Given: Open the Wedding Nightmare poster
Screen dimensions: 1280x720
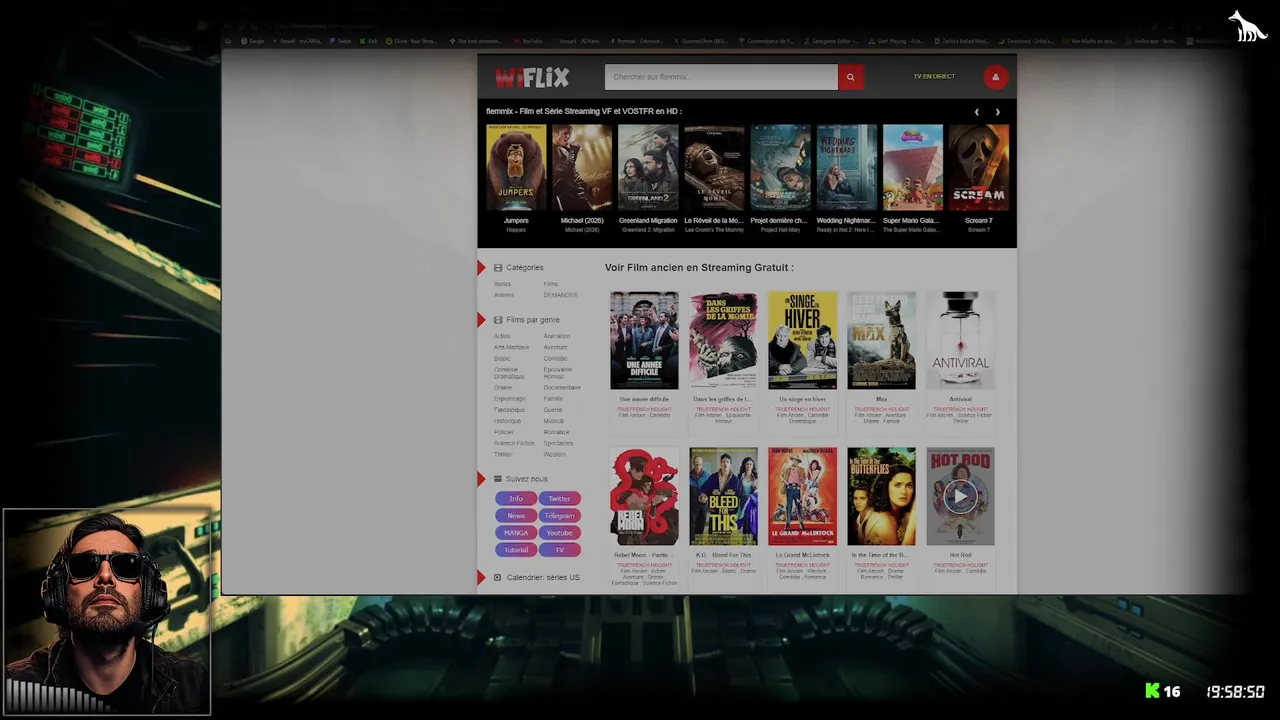Looking at the screenshot, I should [x=846, y=167].
